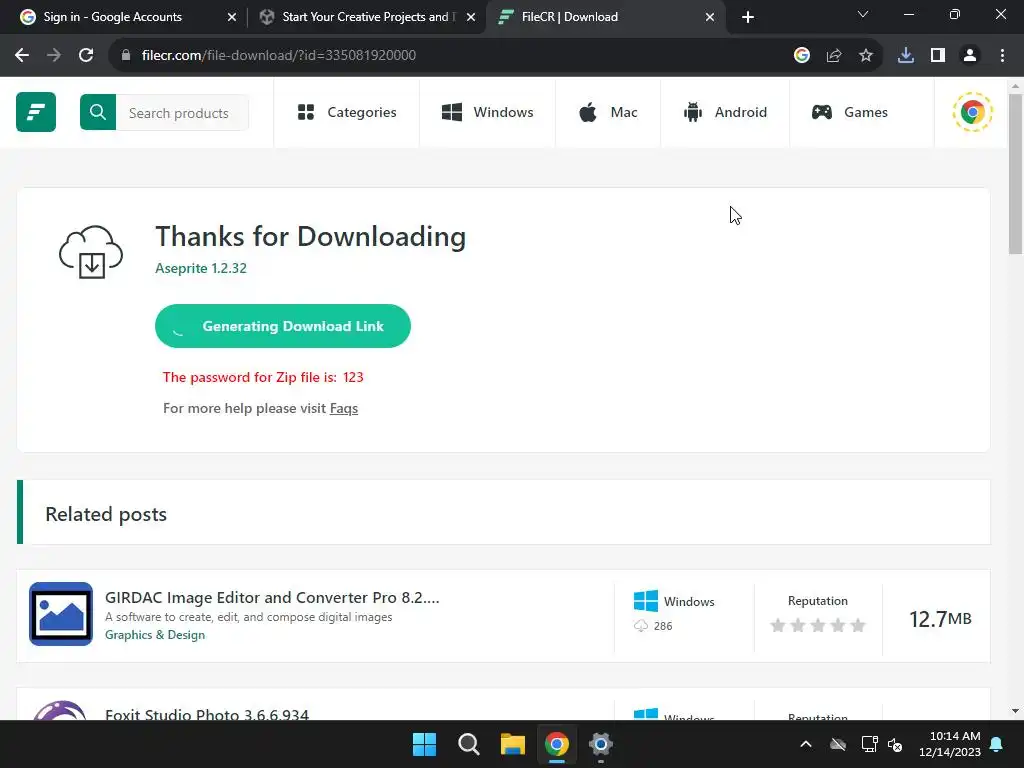Open taskbar Search

468,744
